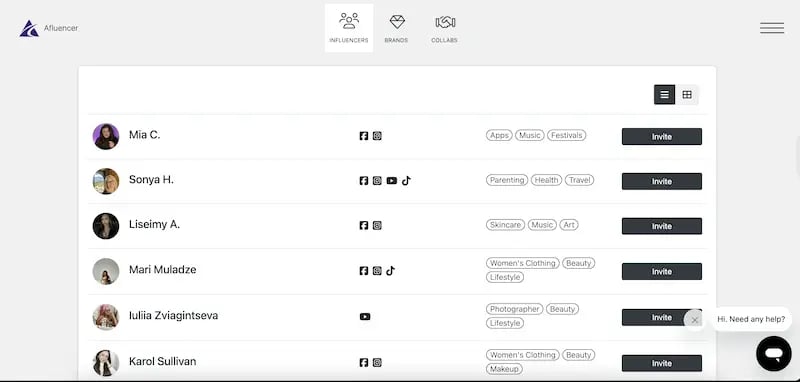Open the hamburger menu icon
This screenshot has width=800, height=382.
[x=772, y=28]
